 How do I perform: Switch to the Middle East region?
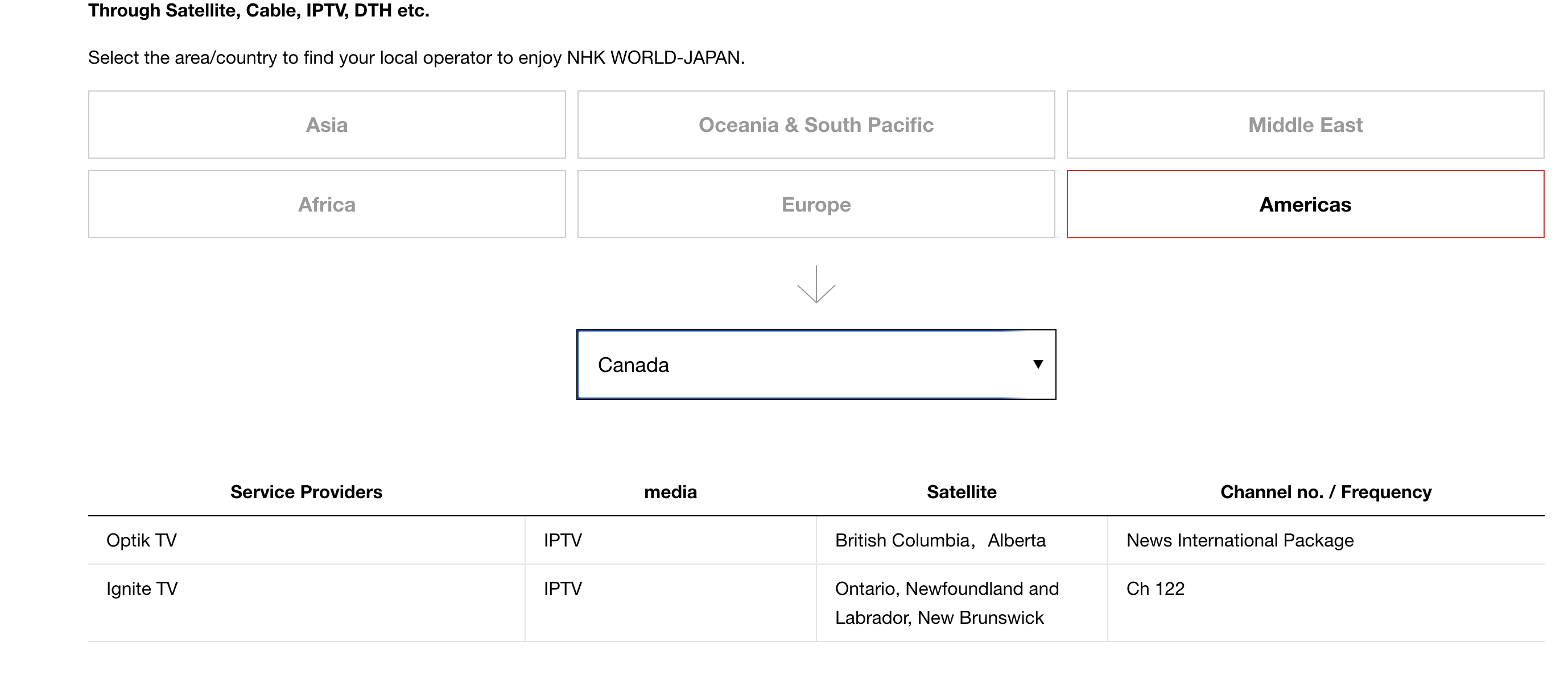[x=1305, y=125]
